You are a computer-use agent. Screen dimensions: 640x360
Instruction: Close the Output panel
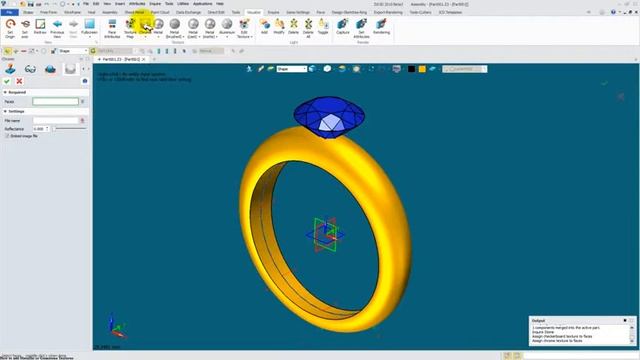631,321
